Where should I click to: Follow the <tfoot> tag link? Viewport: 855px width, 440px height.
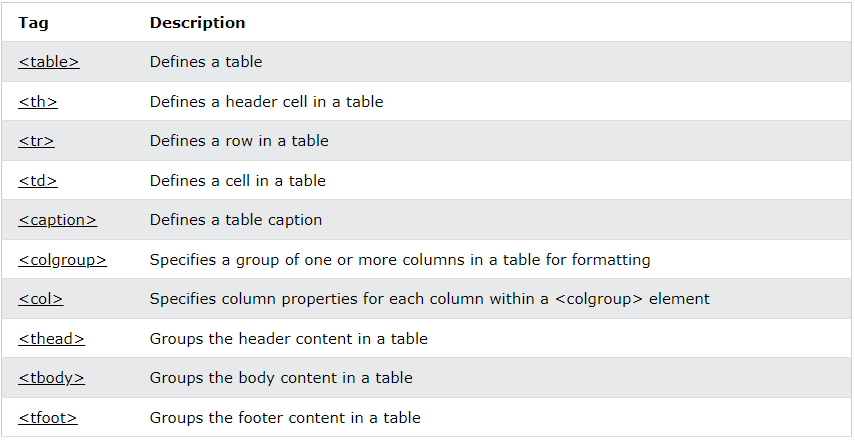click(x=47, y=418)
